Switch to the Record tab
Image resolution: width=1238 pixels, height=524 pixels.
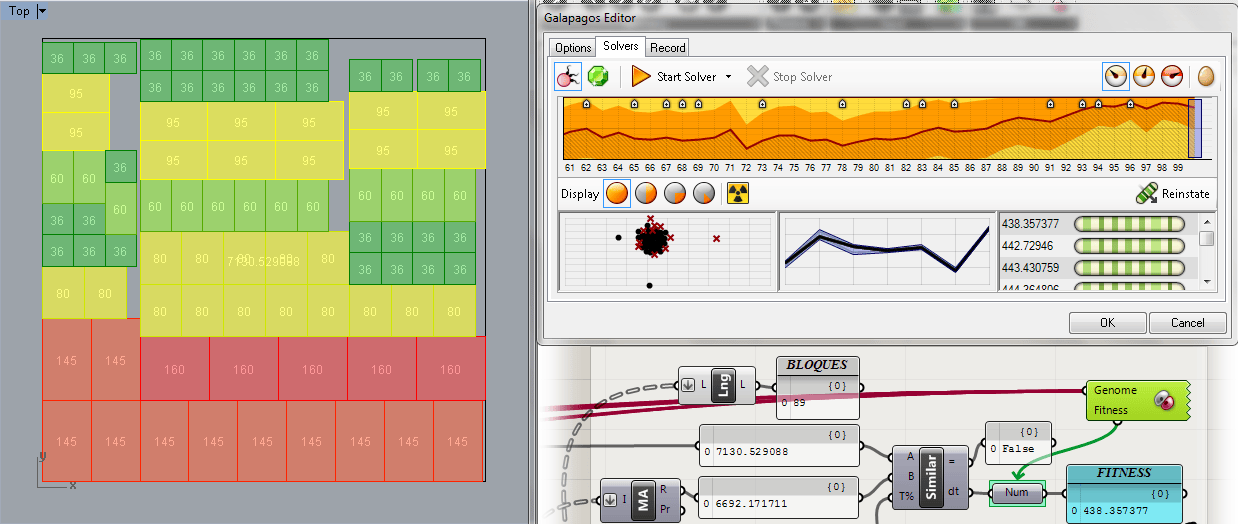coord(667,47)
